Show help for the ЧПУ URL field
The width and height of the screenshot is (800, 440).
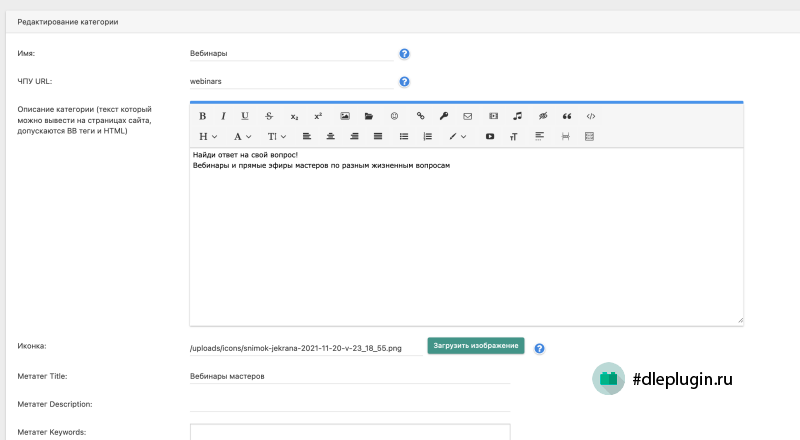404,82
